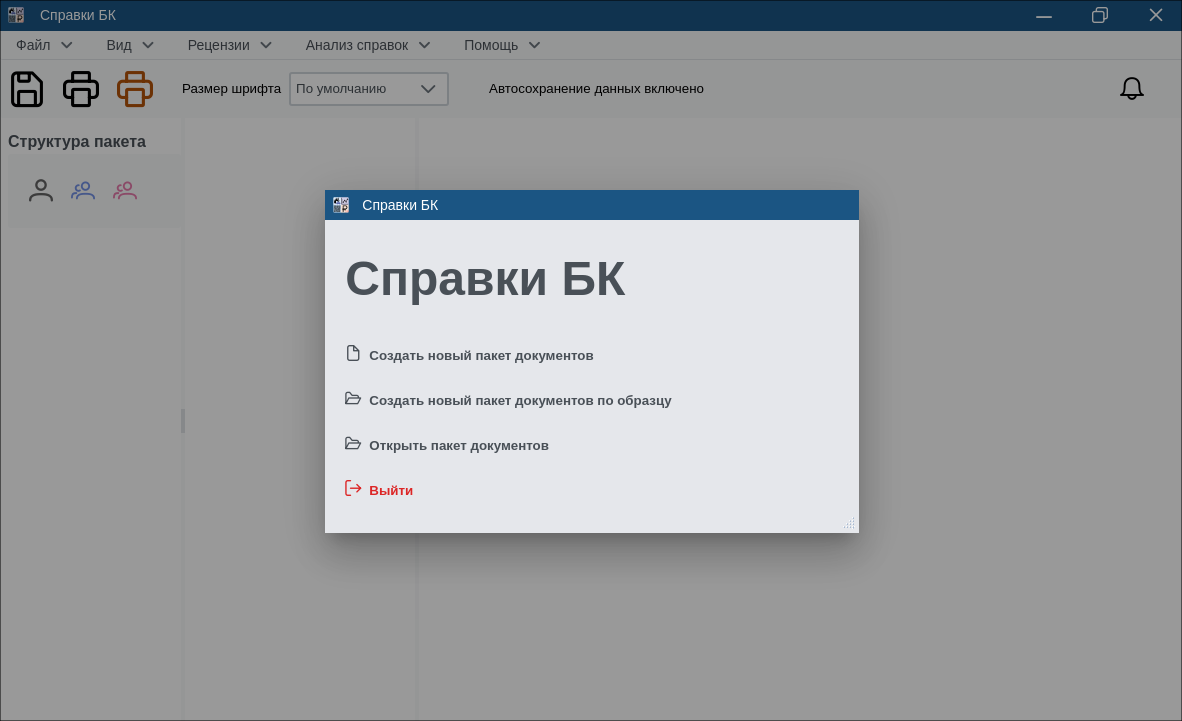Screen dimensions: 1182x721
Task: Click the Save floppy disk icon
Action: click(27, 89)
